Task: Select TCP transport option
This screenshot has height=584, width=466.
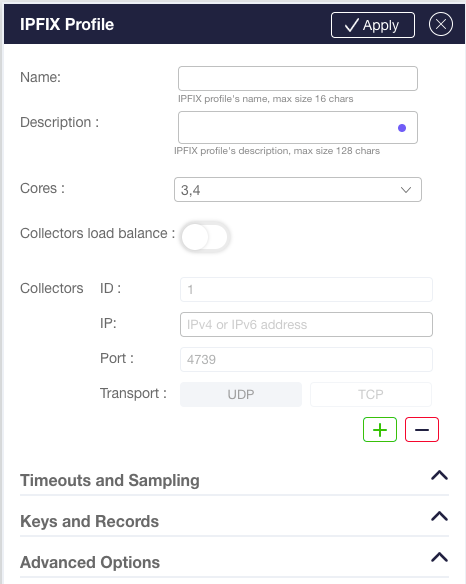Action: (x=371, y=394)
